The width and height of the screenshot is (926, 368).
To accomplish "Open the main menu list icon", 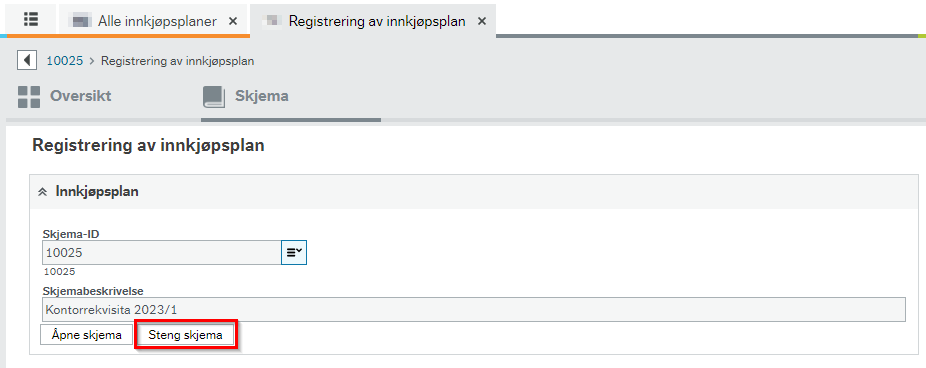I will click(x=31, y=19).
